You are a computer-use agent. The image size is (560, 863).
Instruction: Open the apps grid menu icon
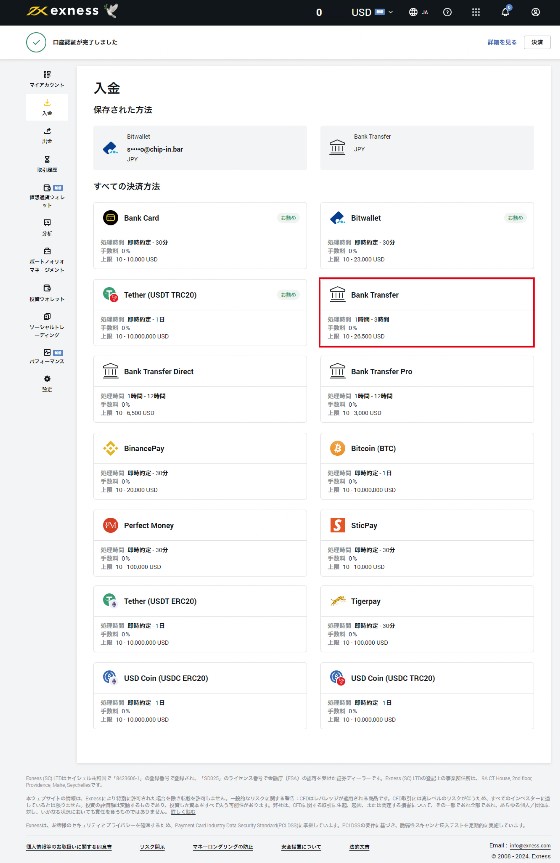tap(476, 12)
